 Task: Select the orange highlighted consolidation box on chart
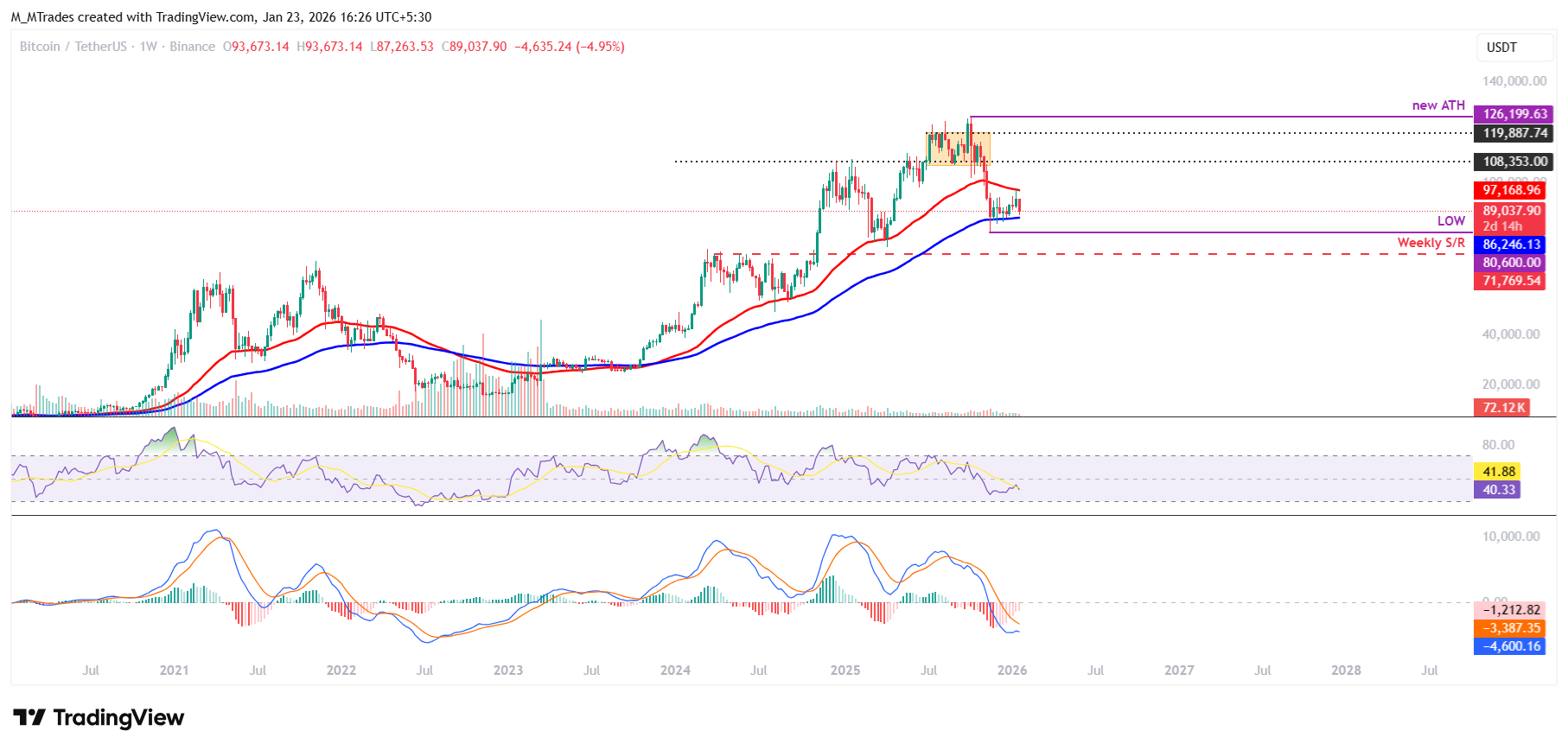tap(958, 149)
